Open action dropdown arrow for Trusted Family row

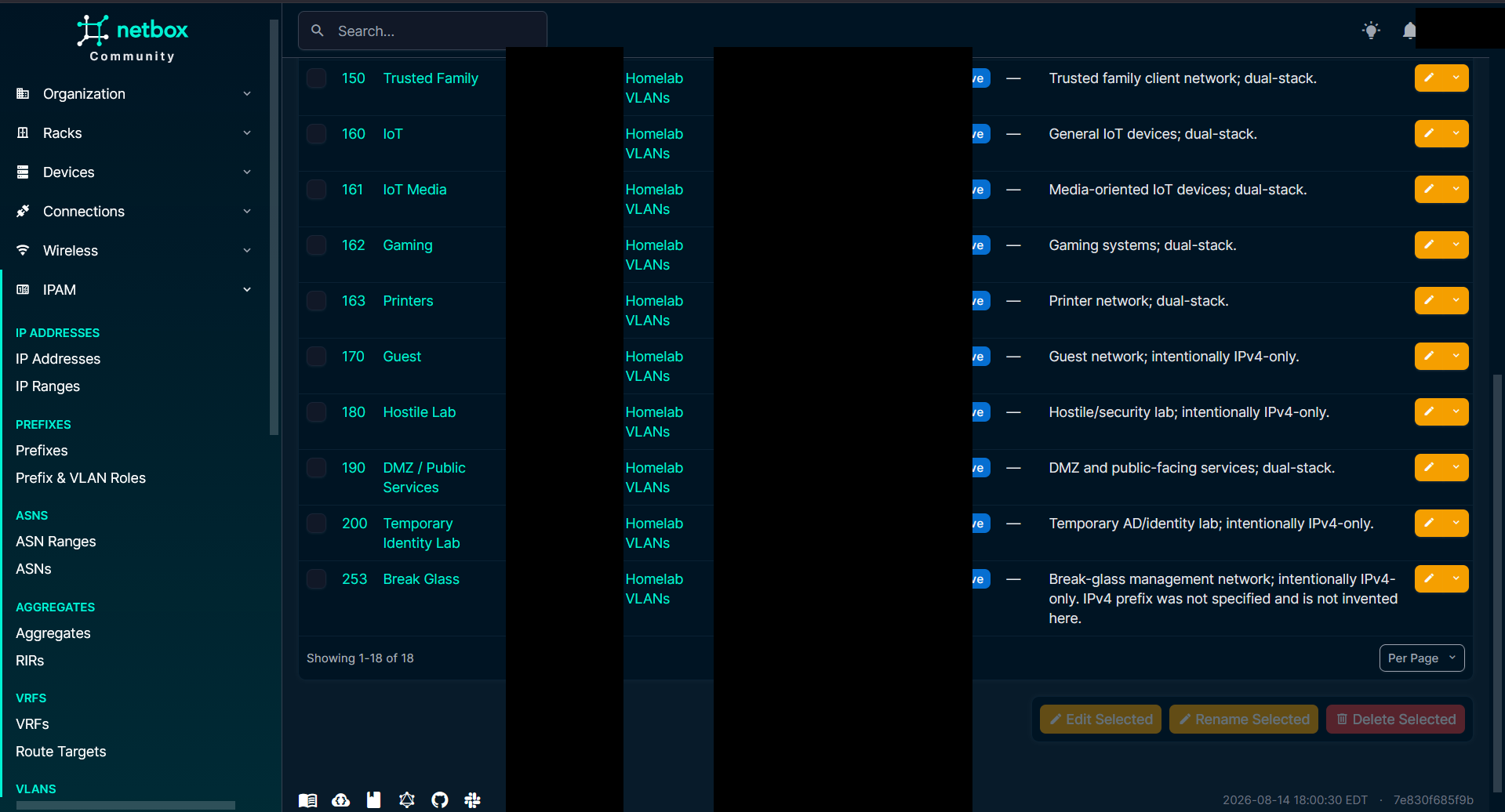coord(1456,78)
